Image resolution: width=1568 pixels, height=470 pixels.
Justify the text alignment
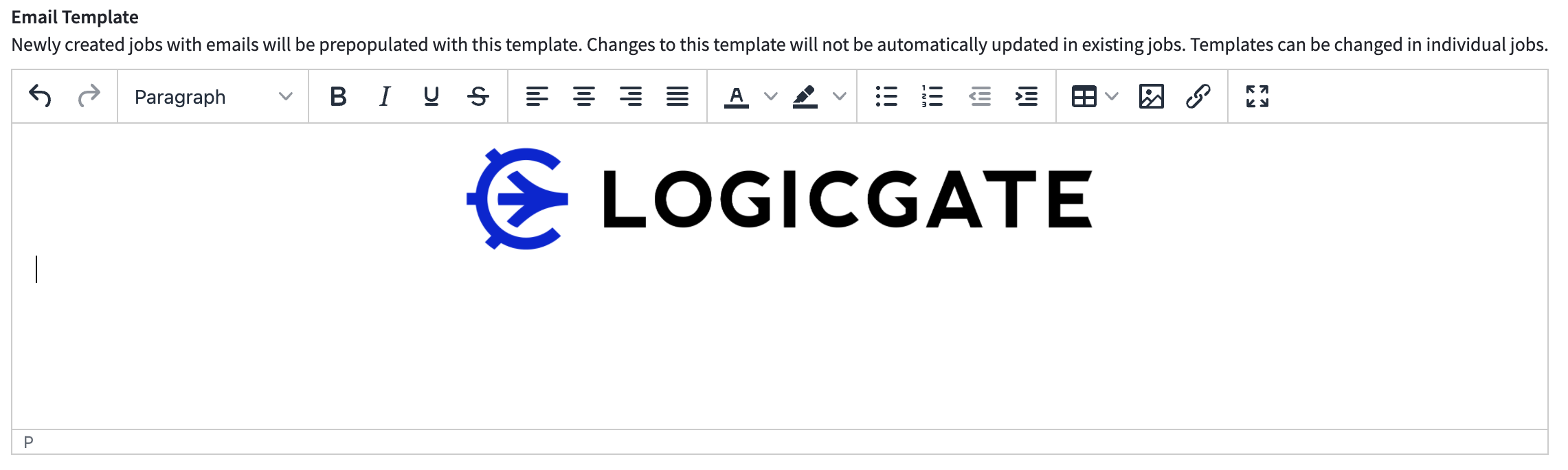pyautogui.click(x=677, y=96)
